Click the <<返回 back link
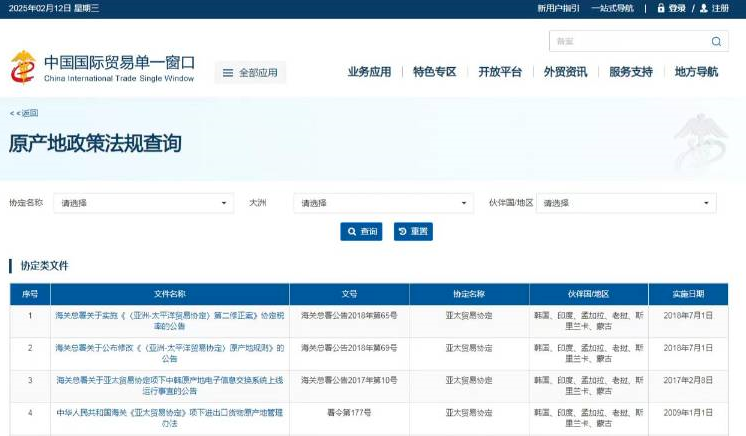Image resolution: width=746 pixels, height=436 pixels. coord(24,113)
